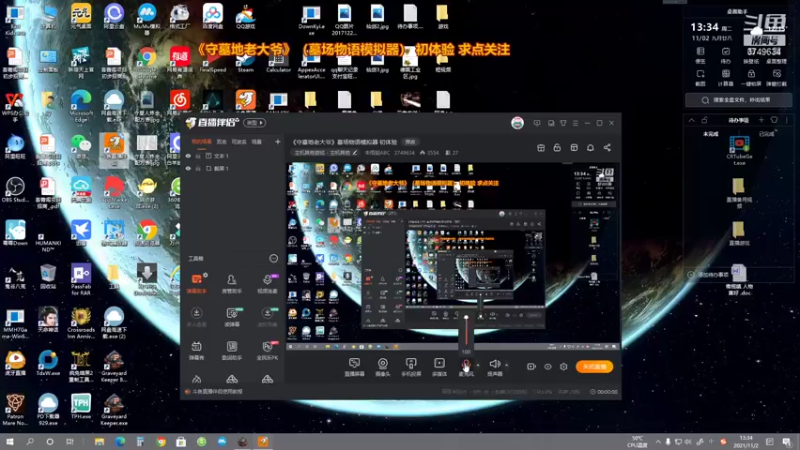This screenshot has height=450, width=800.
Task: Toggle visibility eye of 文本 1 source
Action: pos(188,156)
